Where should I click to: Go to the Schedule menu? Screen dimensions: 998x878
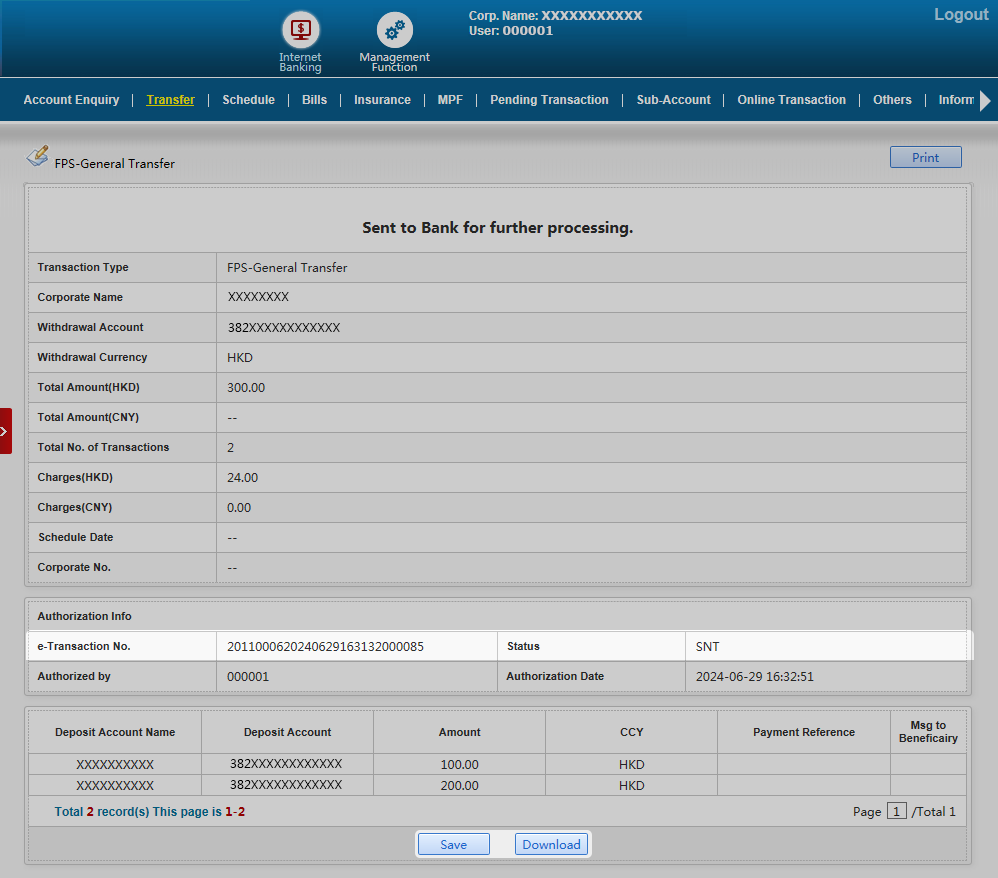pyautogui.click(x=248, y=100)
